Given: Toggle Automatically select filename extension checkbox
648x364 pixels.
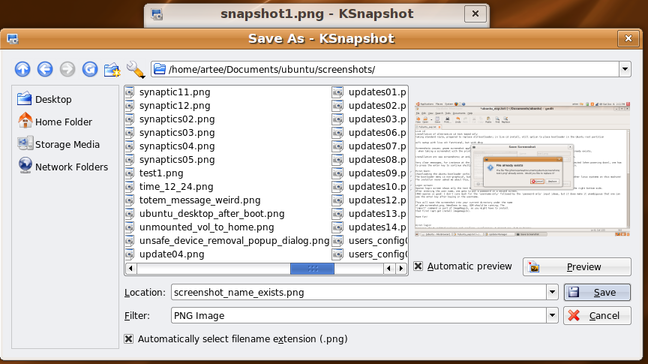Looking at the screenshot, I should coord(129,339).
